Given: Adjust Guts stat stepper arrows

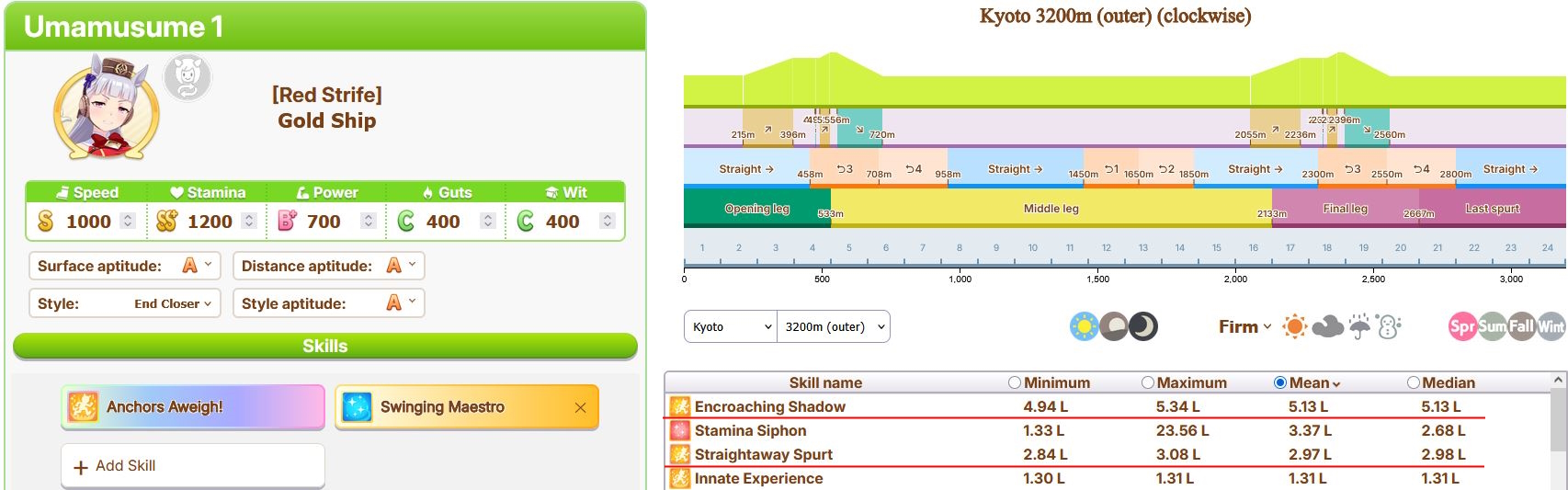Looking at the screenshot, I should (x=488, y=221).
